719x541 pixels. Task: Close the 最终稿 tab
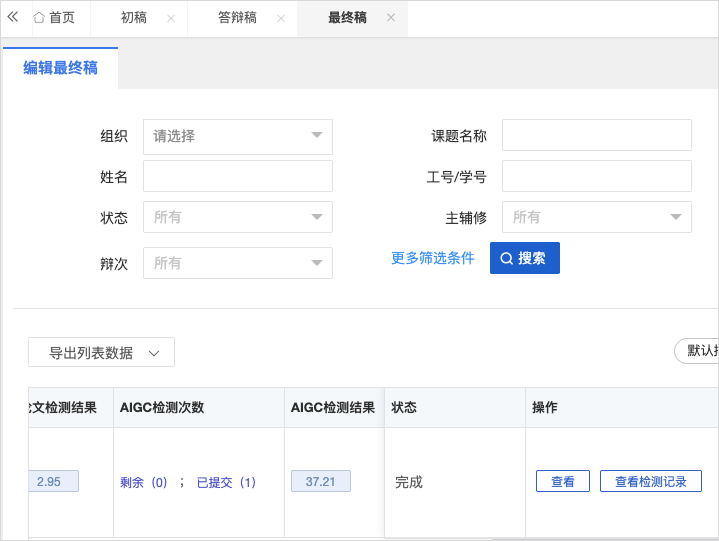(391, 18)
